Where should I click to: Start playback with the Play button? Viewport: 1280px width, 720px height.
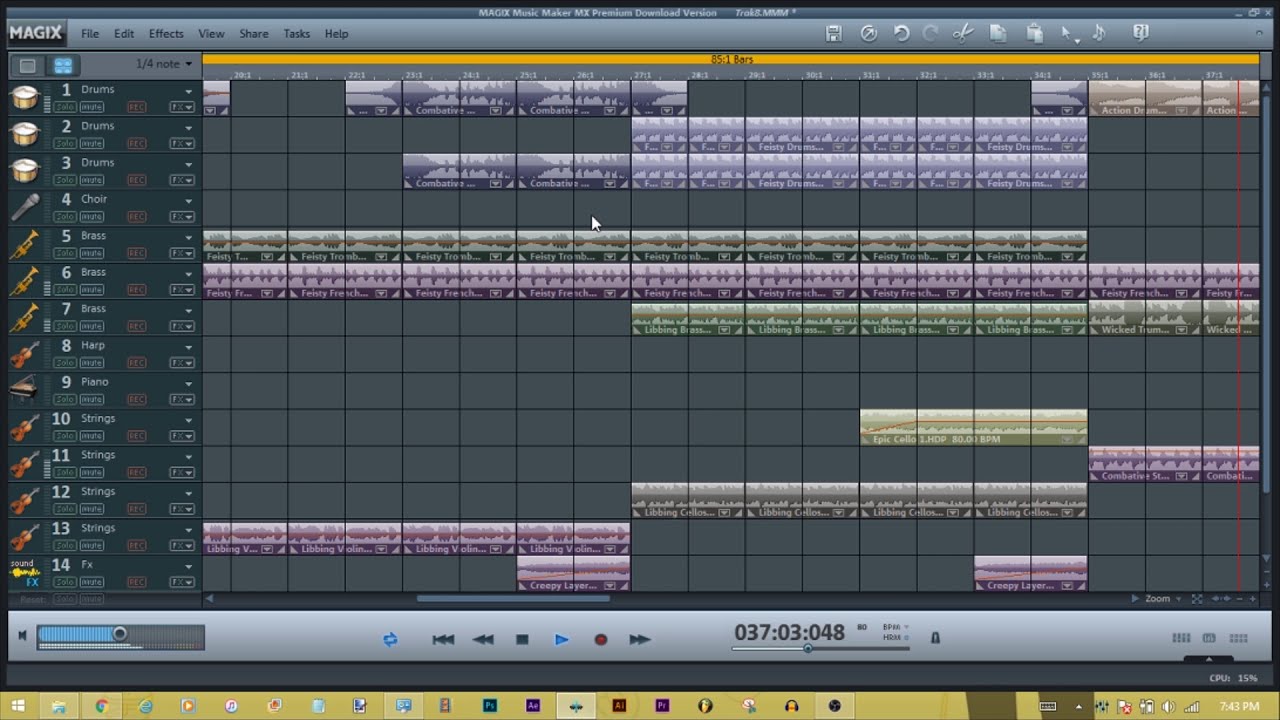click(561, 639)
